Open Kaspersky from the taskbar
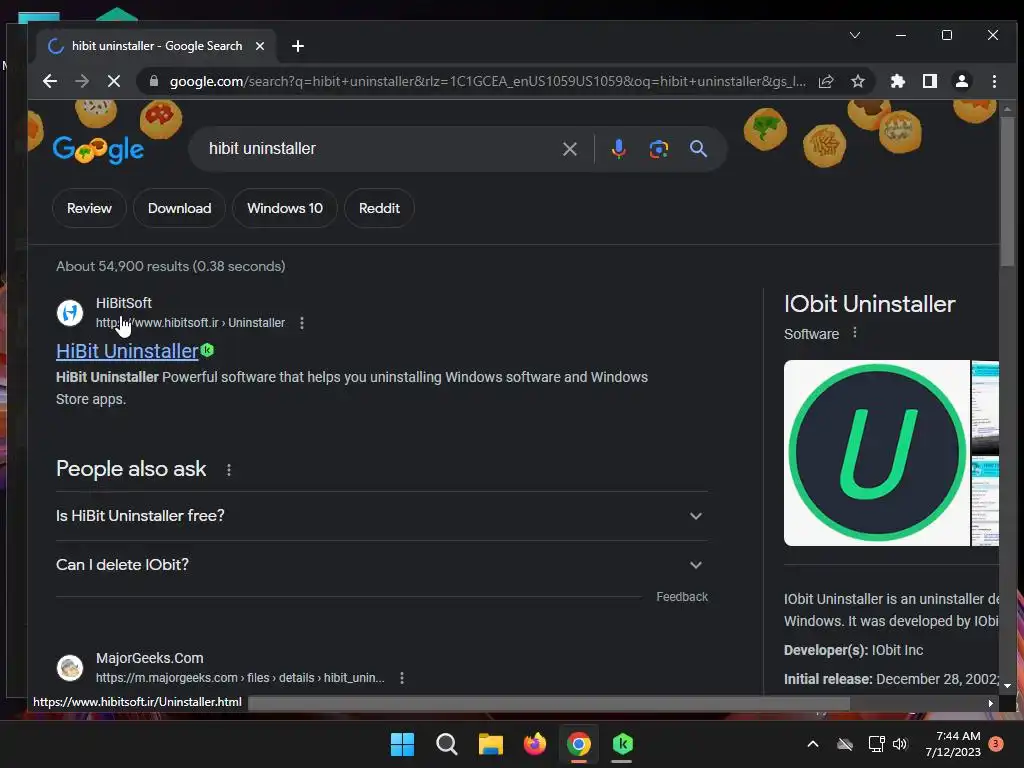The image size is (1024, 768). (623, 744)
